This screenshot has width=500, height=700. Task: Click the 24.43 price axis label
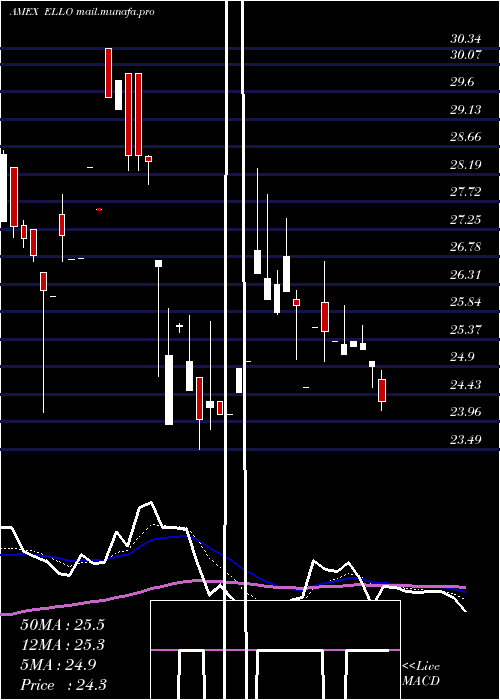click(466, 384)
